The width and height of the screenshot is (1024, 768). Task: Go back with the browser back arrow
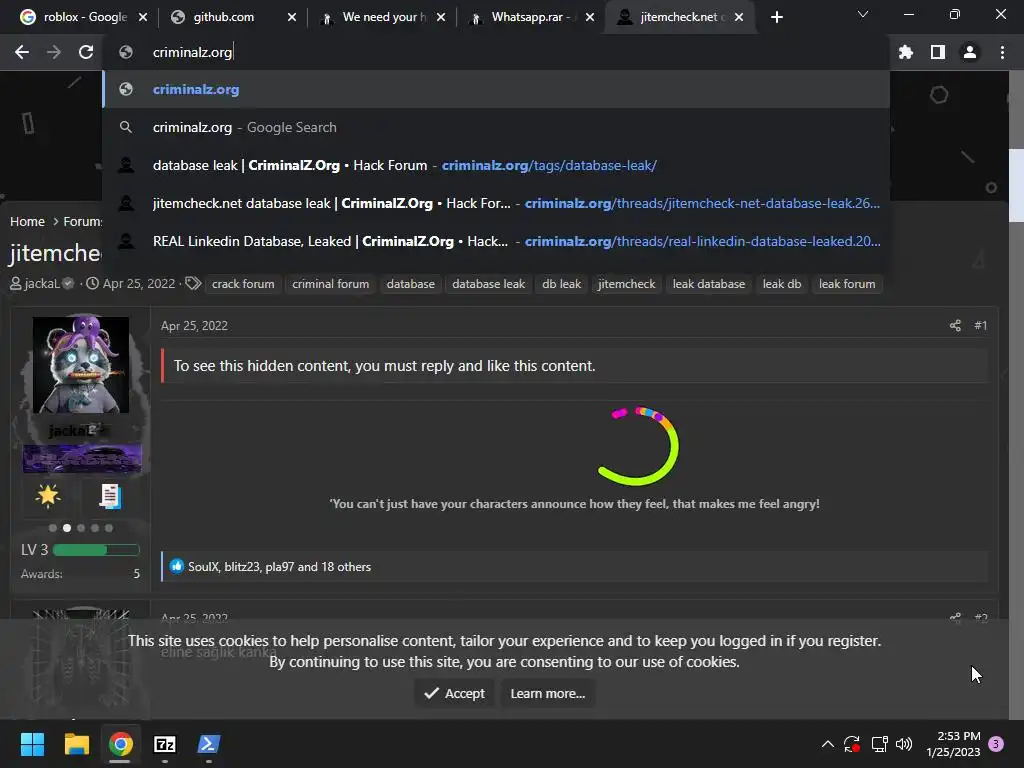[x=22, y=52]
